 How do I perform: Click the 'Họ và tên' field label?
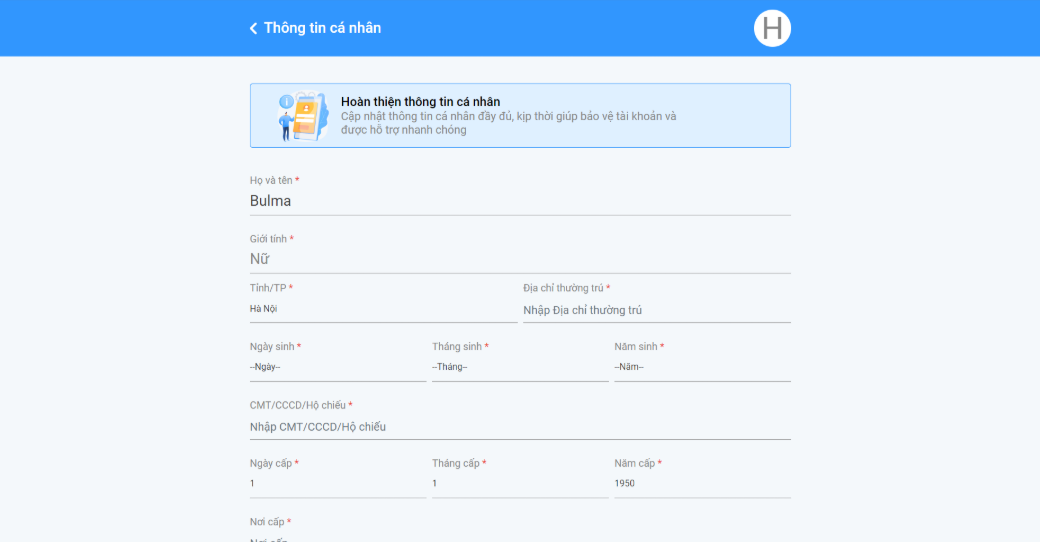pos(273,180)
